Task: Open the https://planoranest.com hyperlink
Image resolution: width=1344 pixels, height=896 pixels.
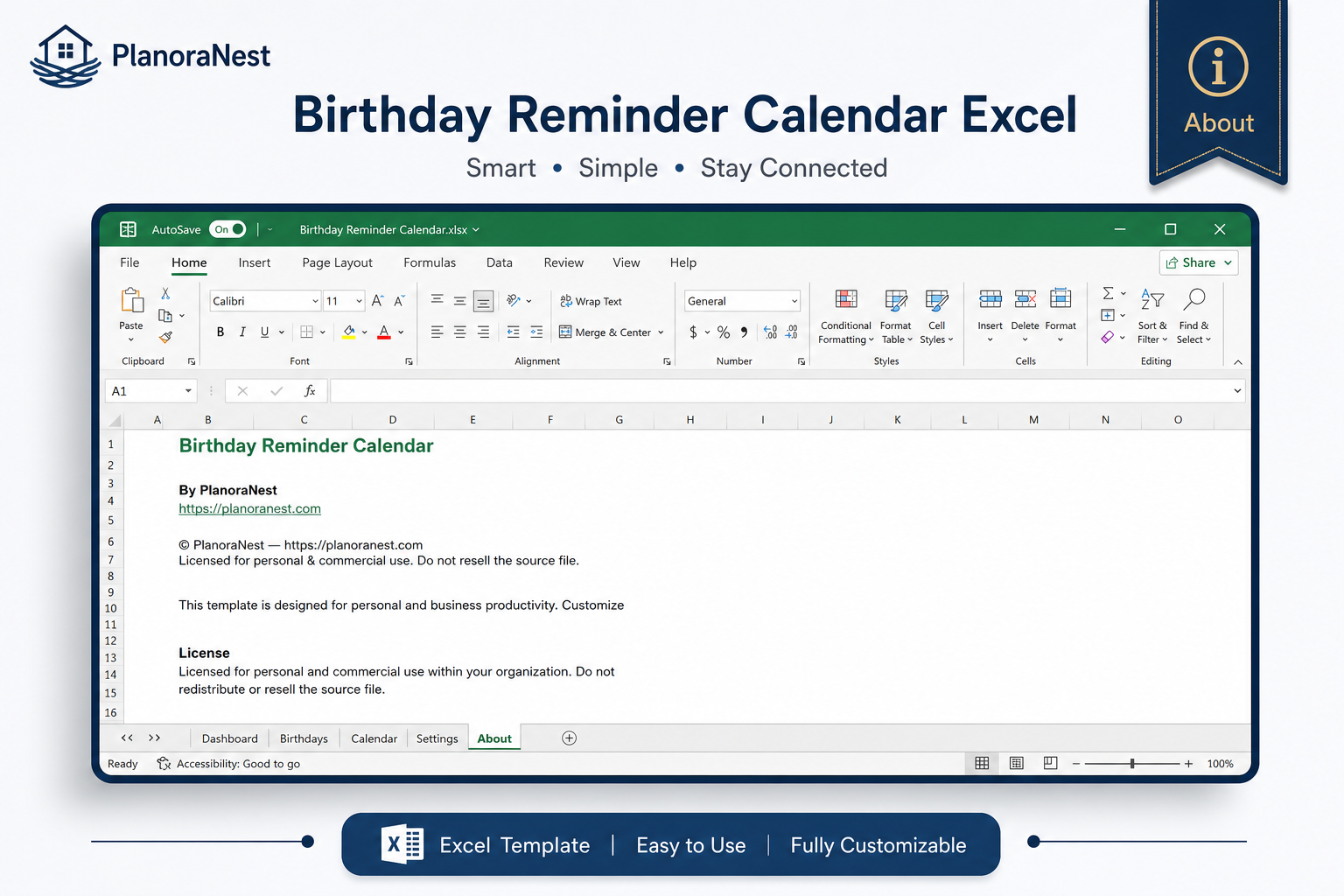Action: tap(250, 508)
